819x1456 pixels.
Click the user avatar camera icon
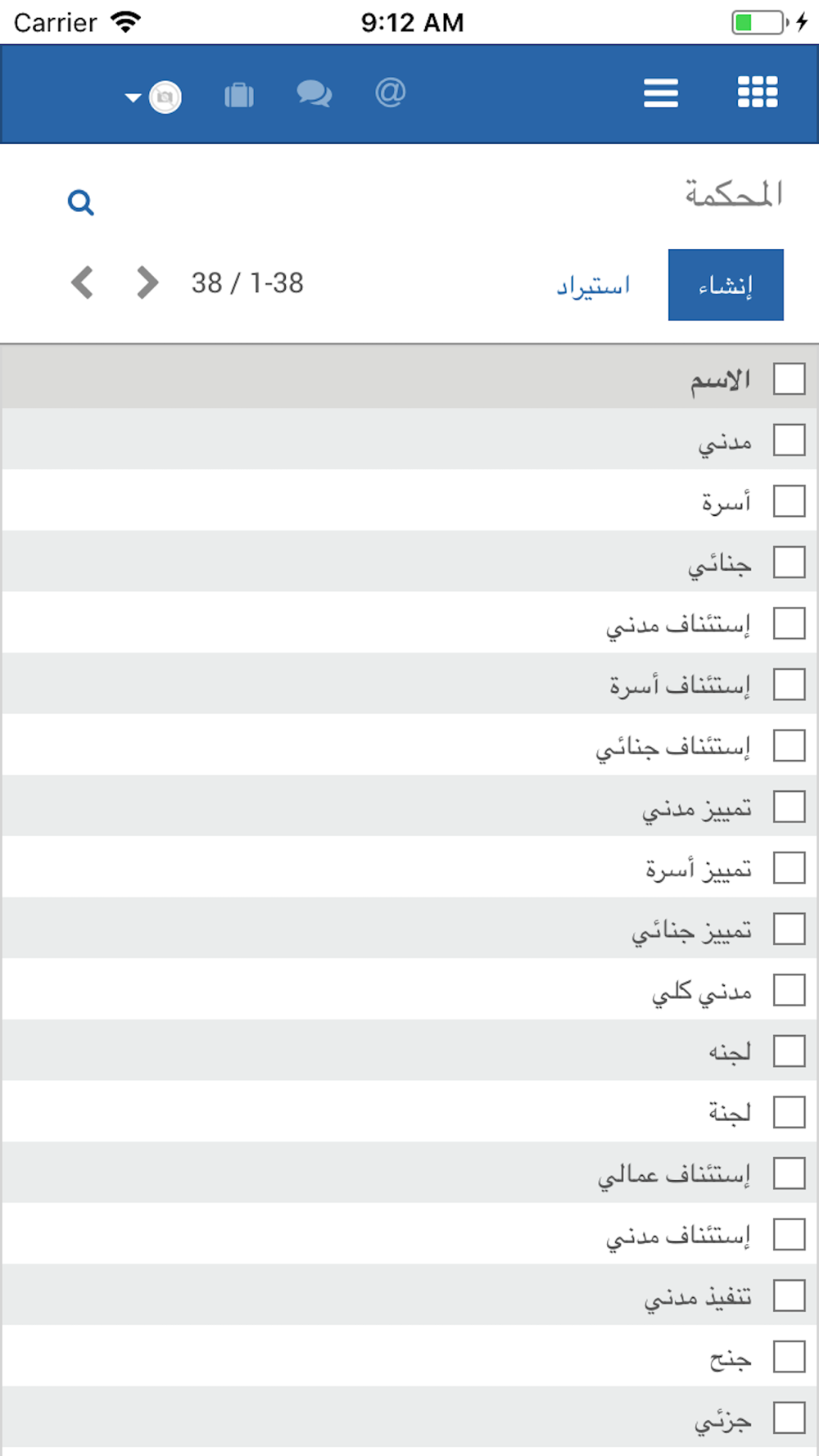[x=165, y=97]
